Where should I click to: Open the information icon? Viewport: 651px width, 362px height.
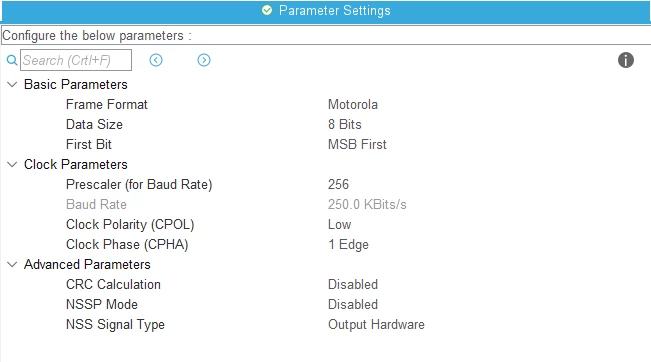pos(626,60)
